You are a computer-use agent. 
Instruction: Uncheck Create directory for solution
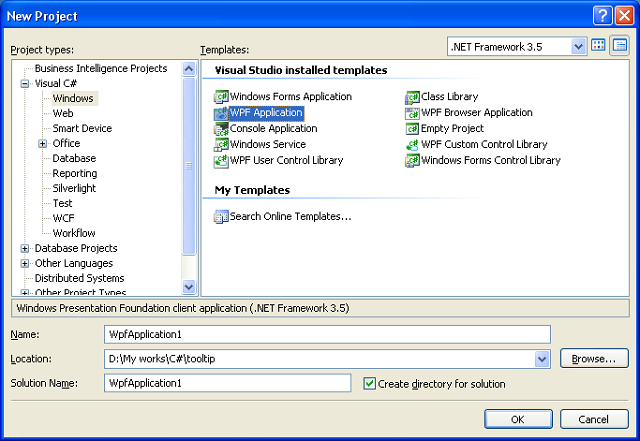tap(370, 384)
